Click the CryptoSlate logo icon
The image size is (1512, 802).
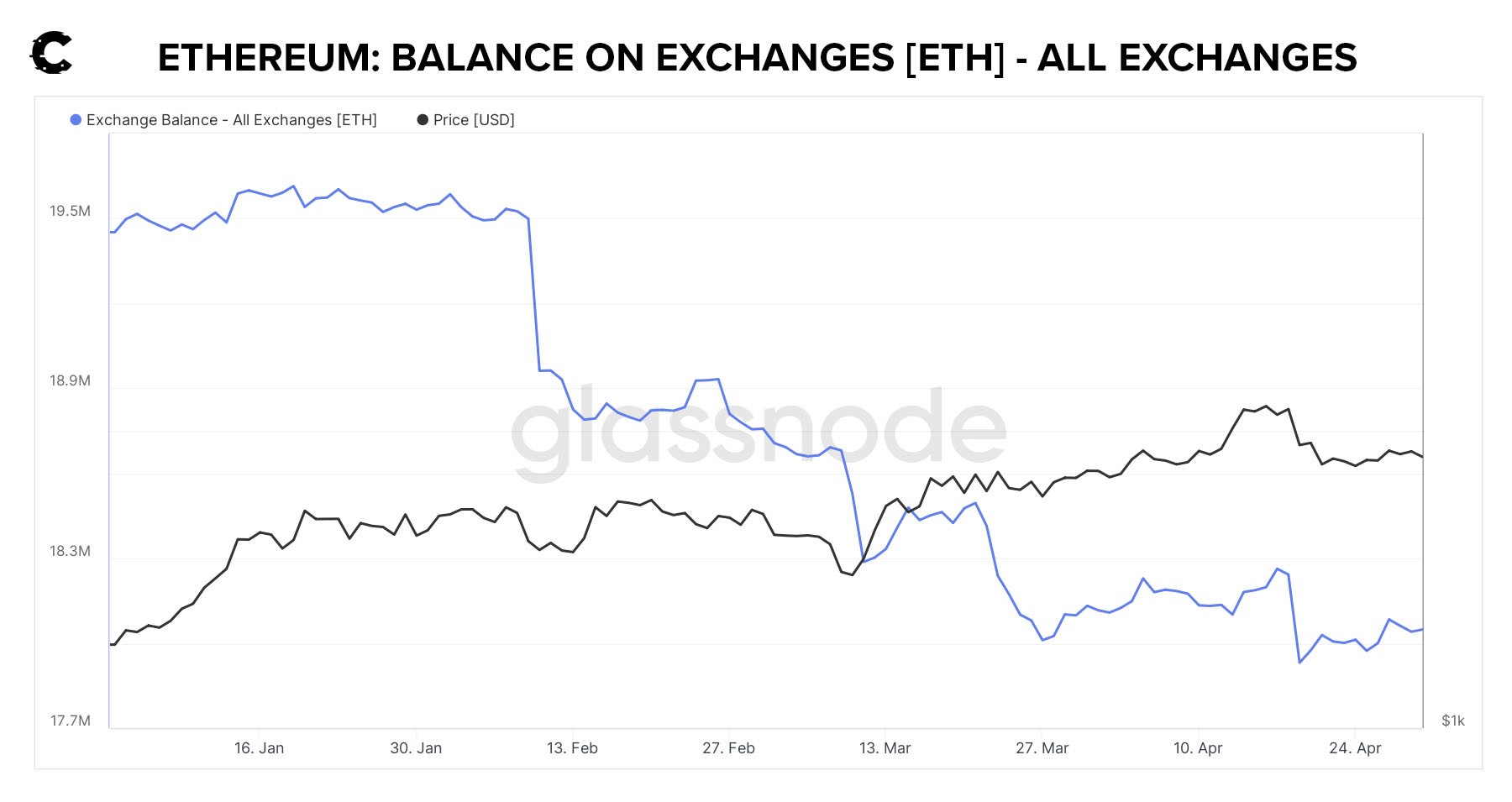(52, 54)
